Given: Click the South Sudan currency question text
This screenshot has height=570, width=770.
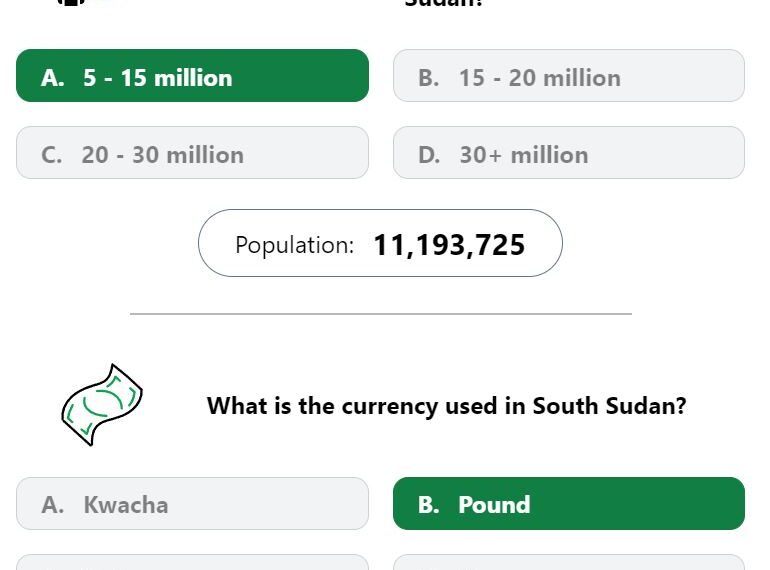Looking at the screenshot, I should tap(446, 406).
